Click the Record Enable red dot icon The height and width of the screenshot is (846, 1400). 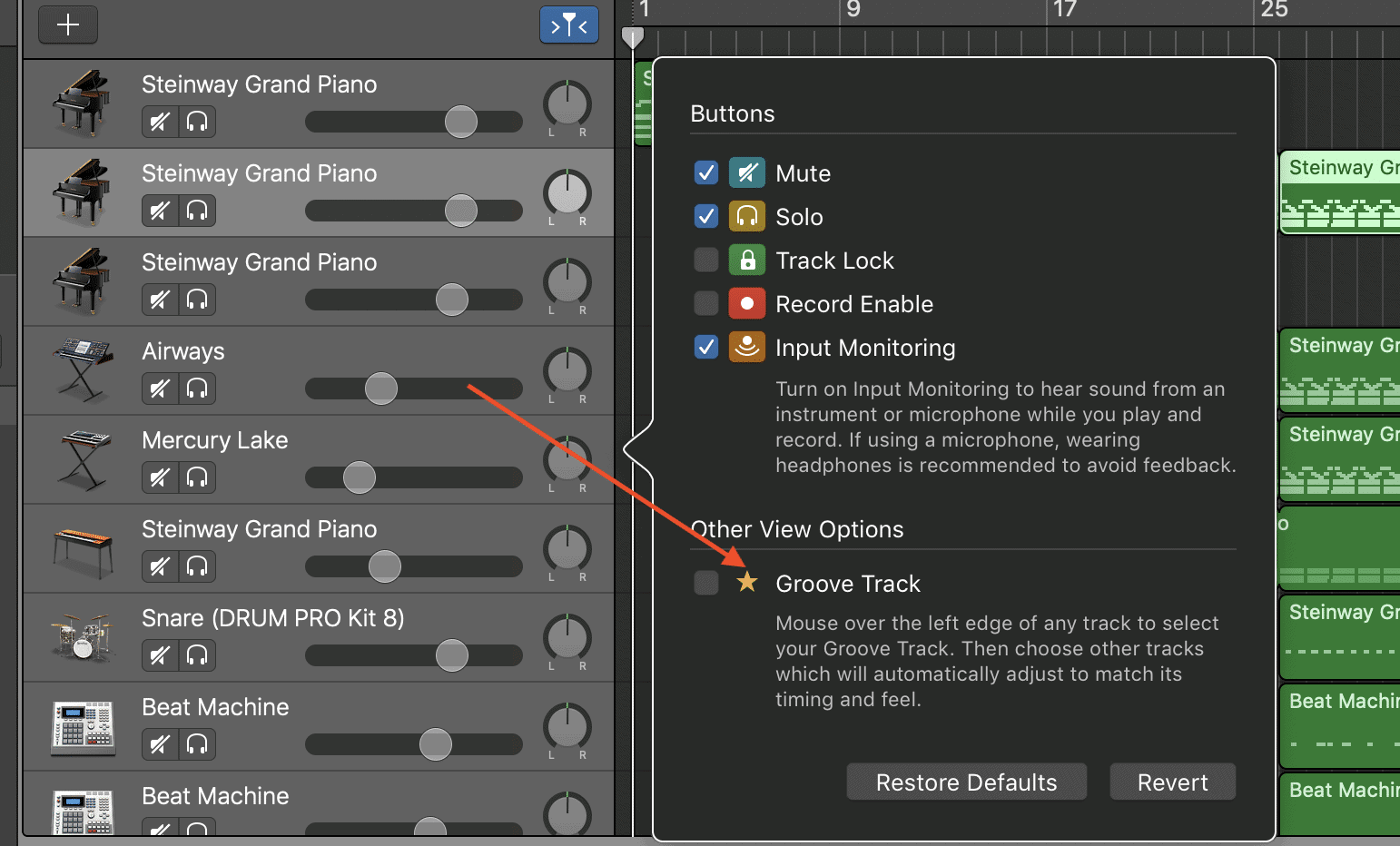[747, 303]
